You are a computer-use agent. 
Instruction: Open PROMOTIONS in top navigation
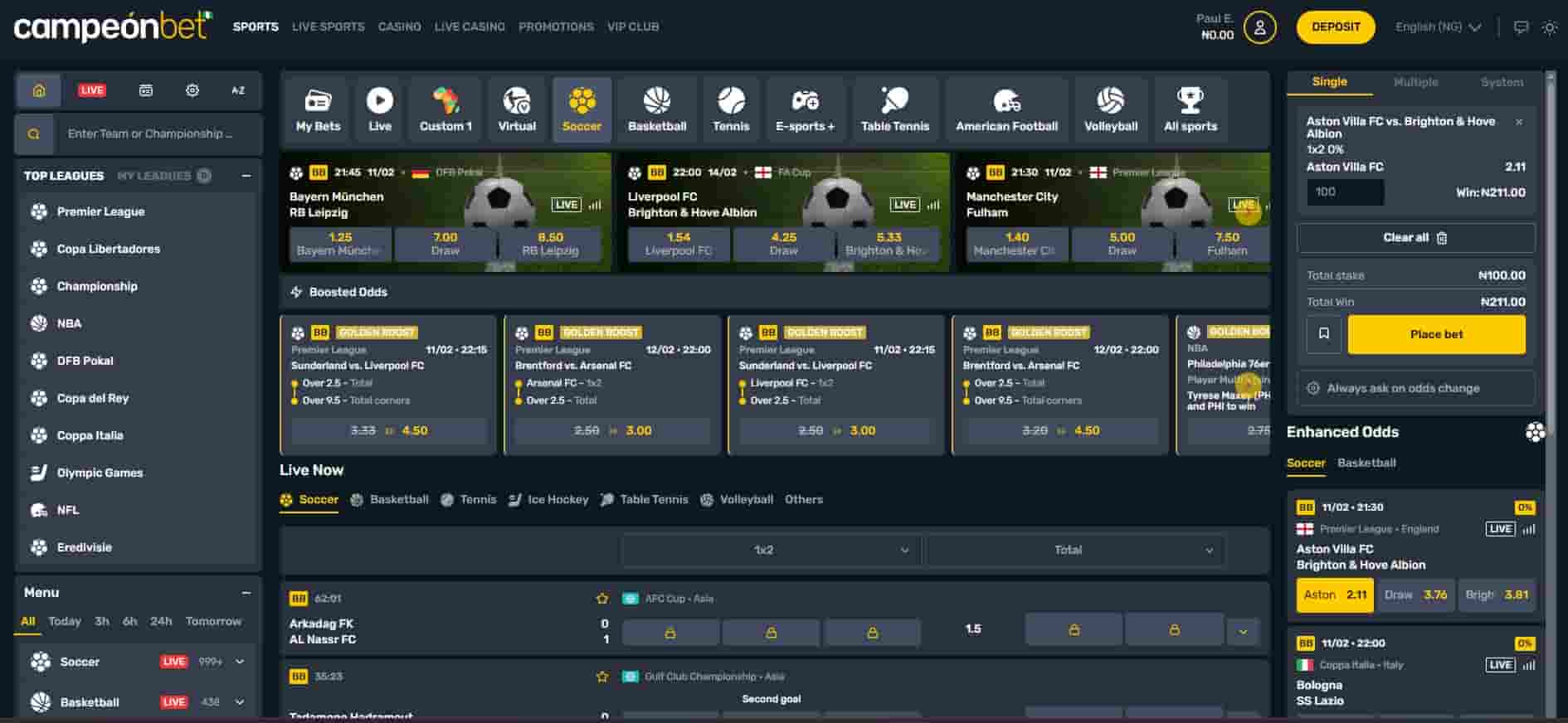pos(556,27)
